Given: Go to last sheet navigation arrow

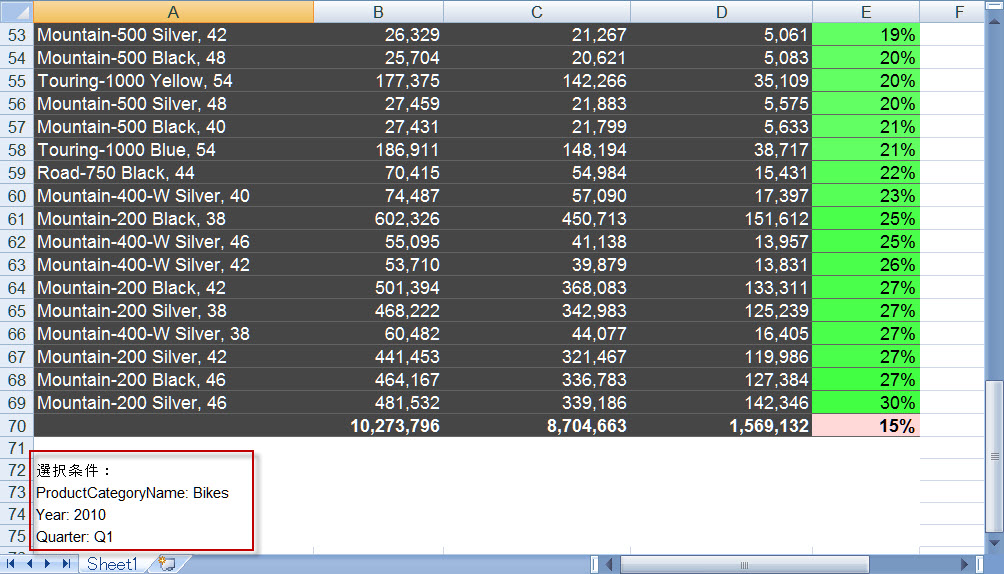Looking at the screenshot, I should 66,564.
